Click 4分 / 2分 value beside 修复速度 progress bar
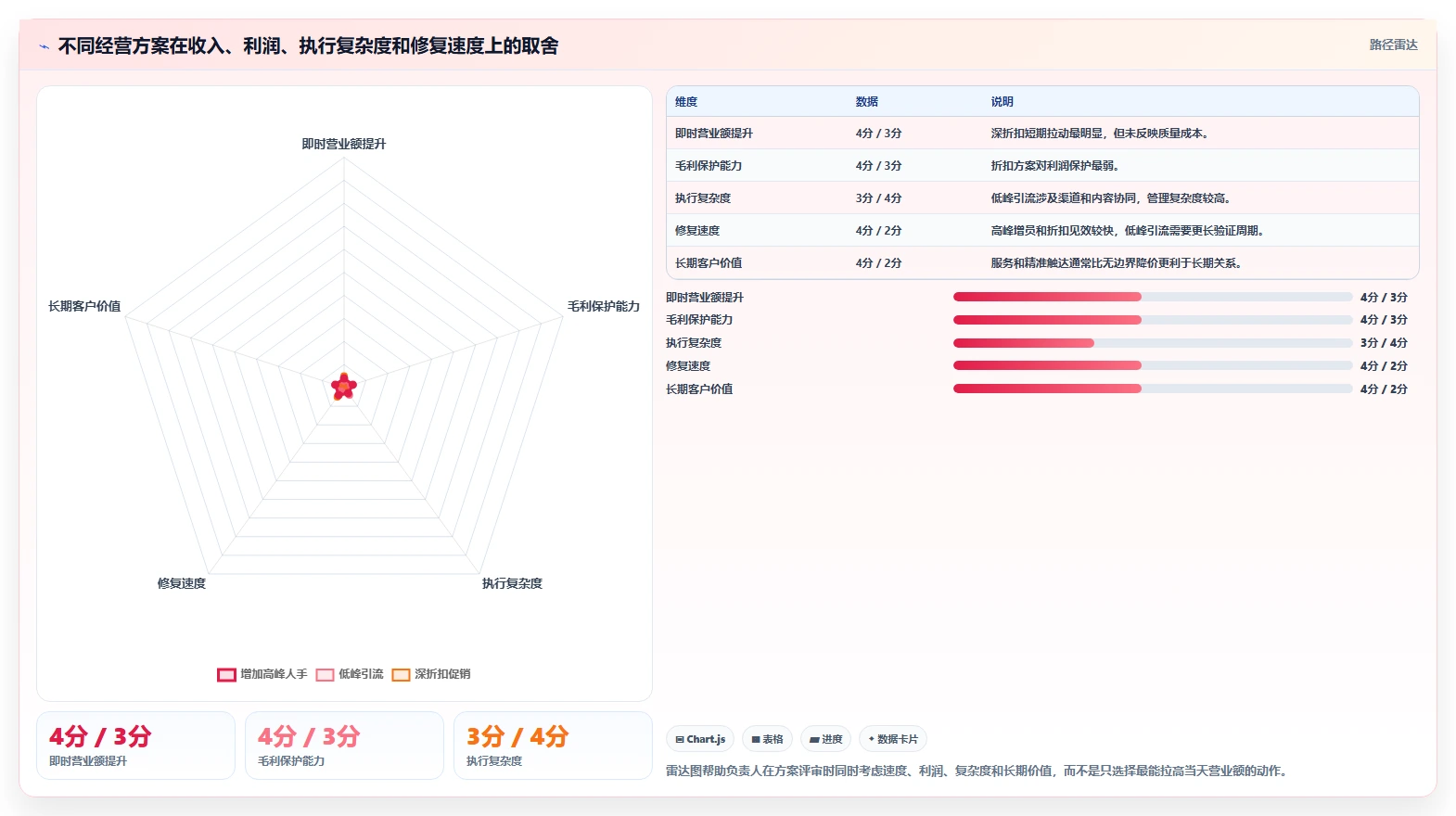Viewport: 1456px width, 816px height. click(x=1384, y=365)
